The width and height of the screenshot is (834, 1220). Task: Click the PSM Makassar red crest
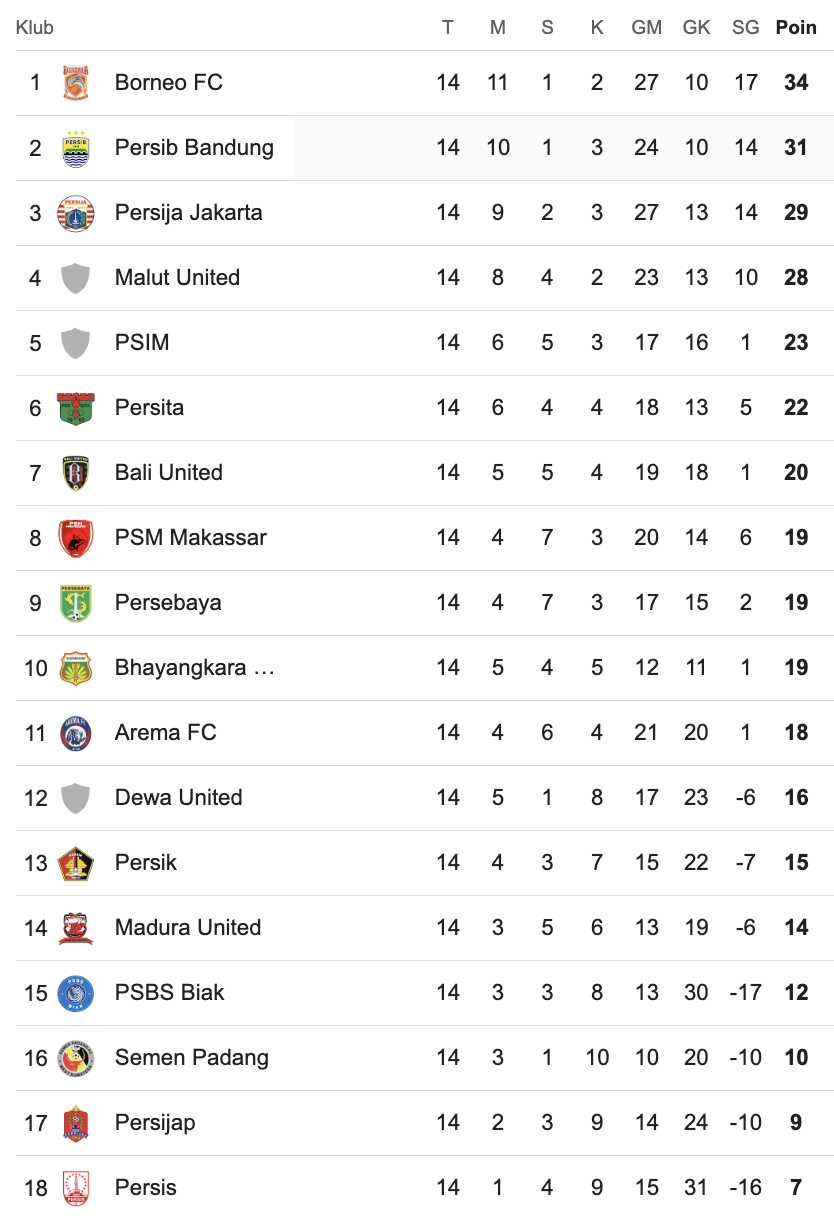75,538
